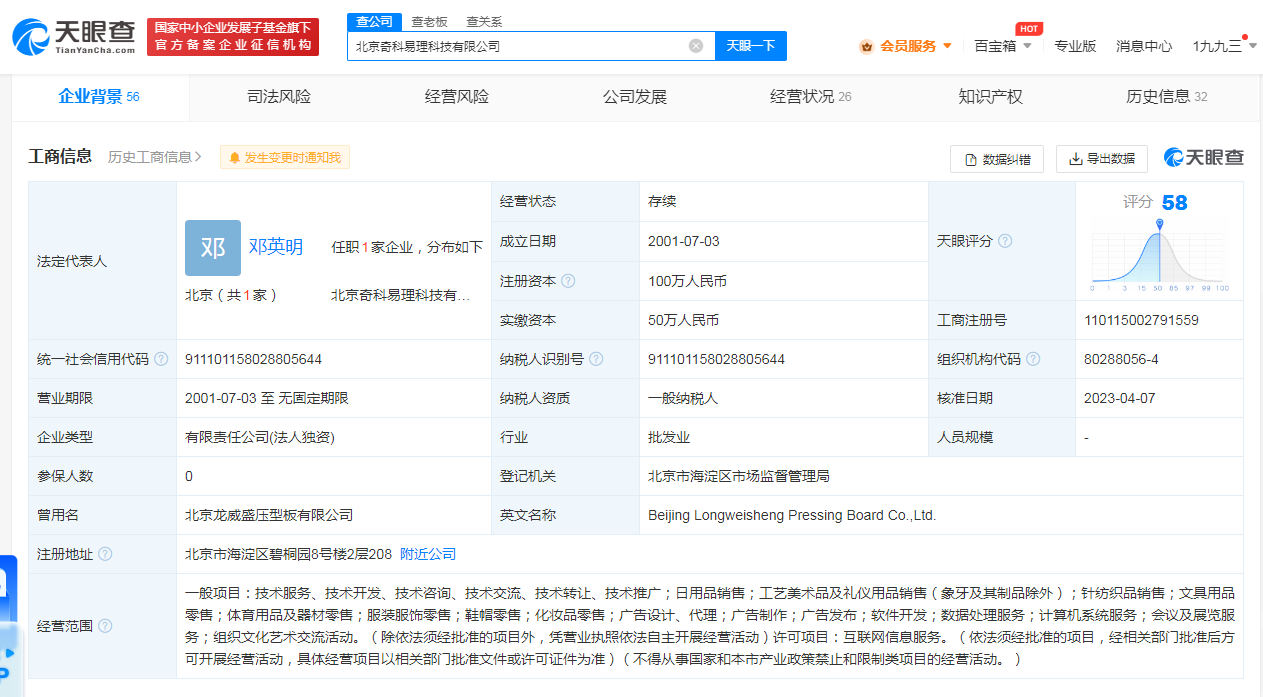Expand 历史工商信息 chevron link
The height and width of the screenshot is (697, 1263).
(155, 157)
